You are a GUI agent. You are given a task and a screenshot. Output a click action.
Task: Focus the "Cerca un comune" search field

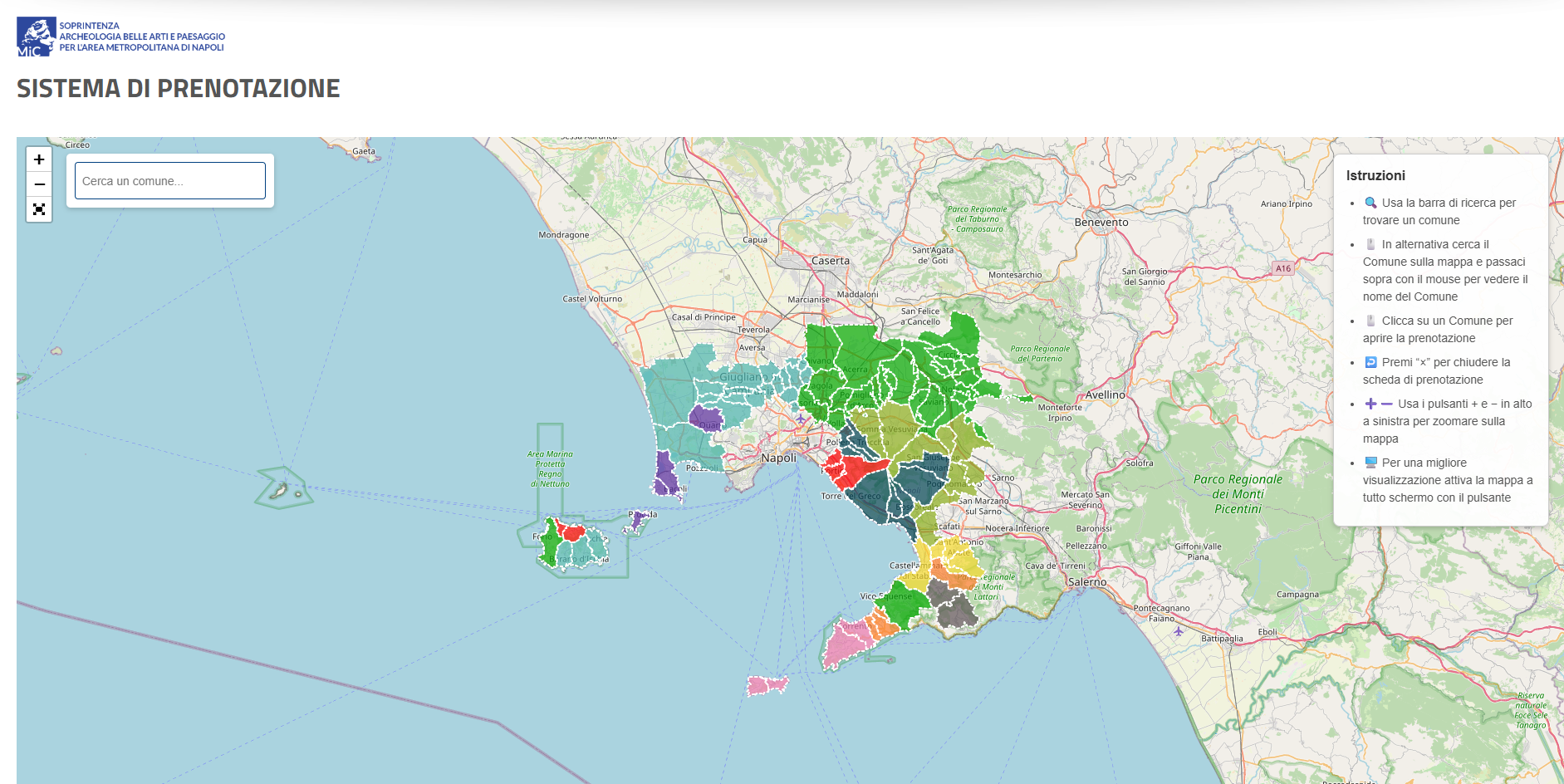(170, 181)
